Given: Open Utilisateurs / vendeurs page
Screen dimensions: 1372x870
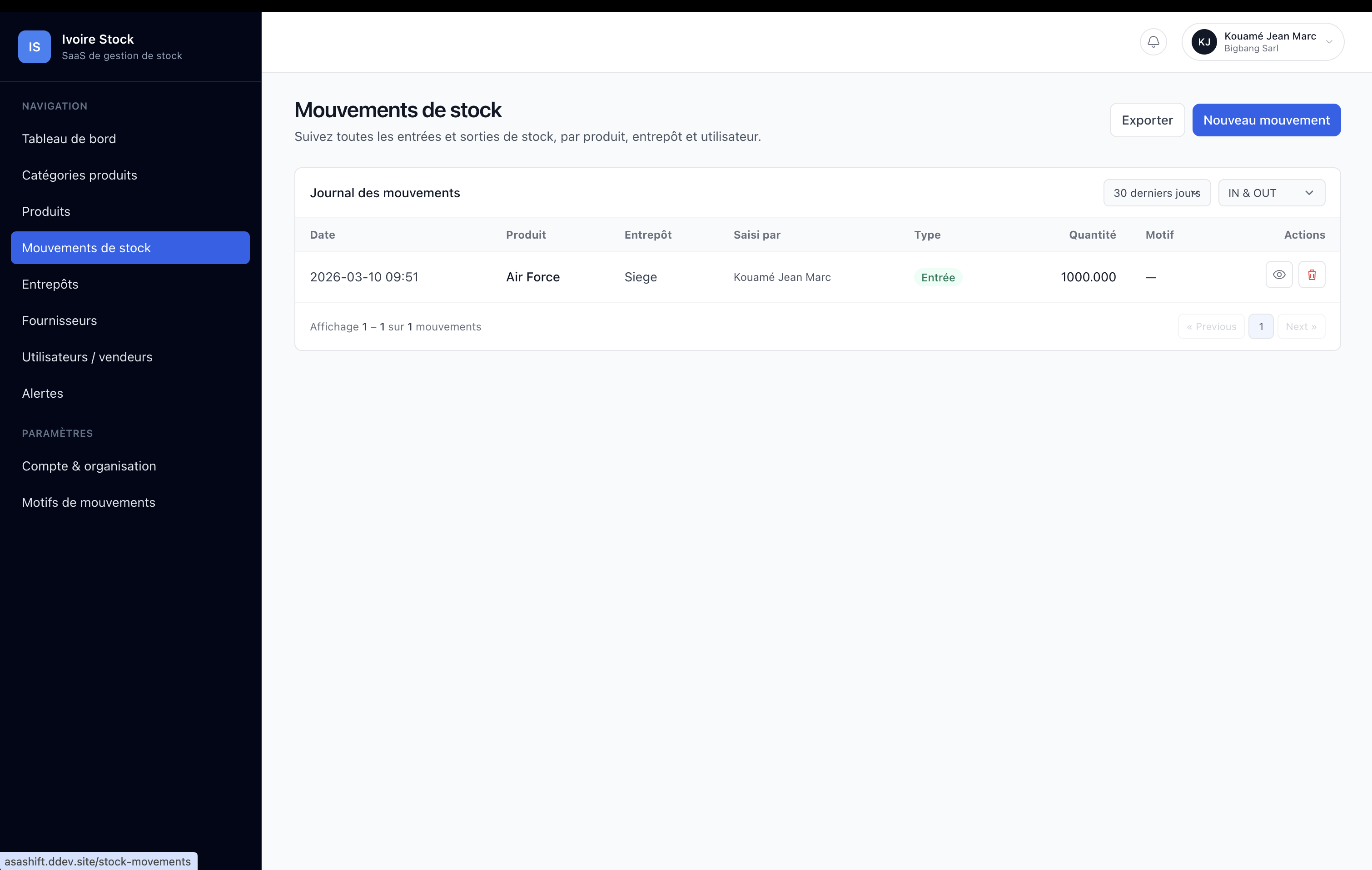Looking at the screenshot, I should coord(87,357).
